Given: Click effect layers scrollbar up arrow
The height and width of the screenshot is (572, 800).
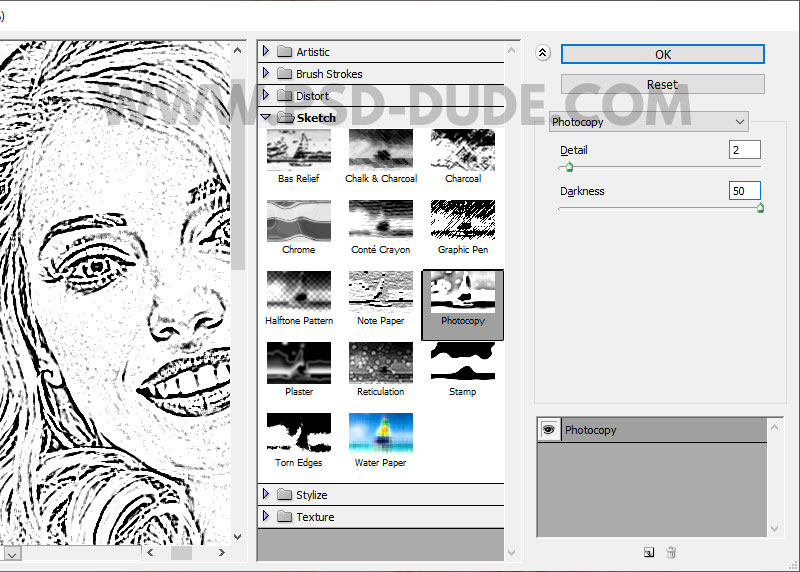Looking at the screenshot, I should click(x=774, y=428).
